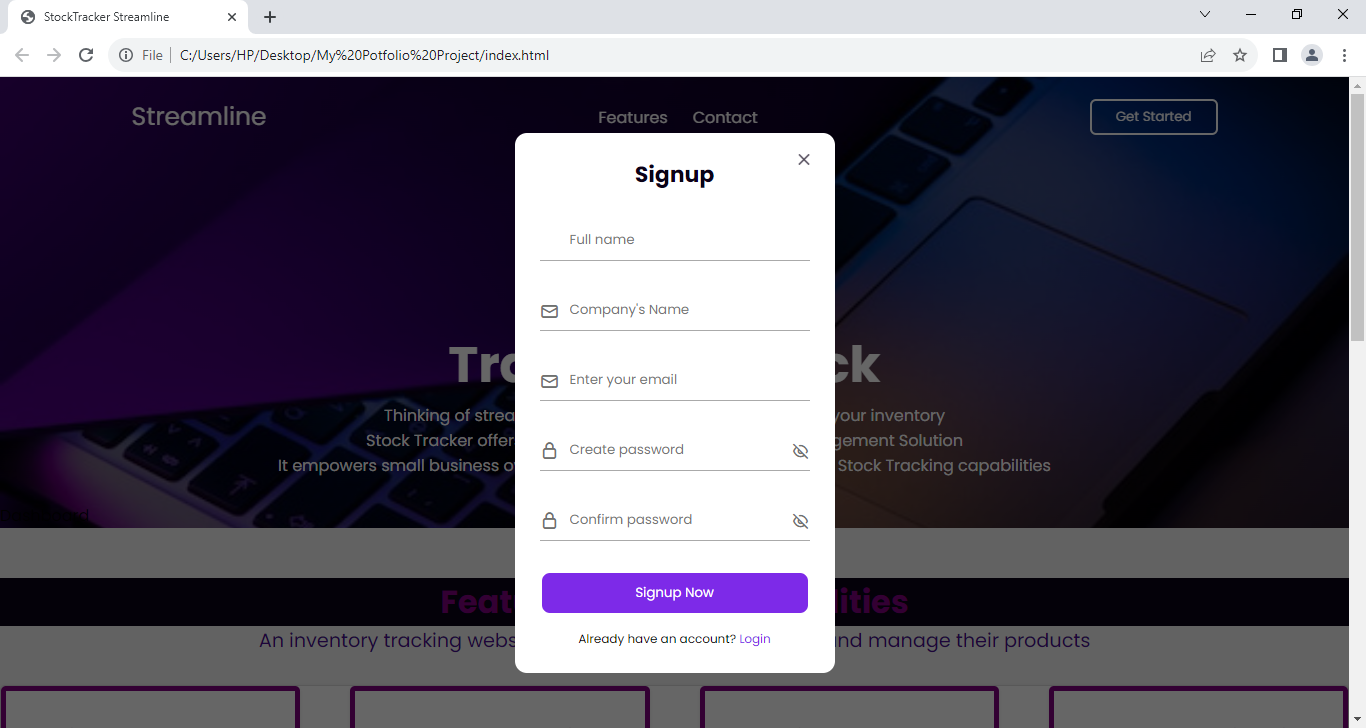1366x728 pixels.
Task: Expand Chrome's address bar site settings
Action: [x=126, y=55]
